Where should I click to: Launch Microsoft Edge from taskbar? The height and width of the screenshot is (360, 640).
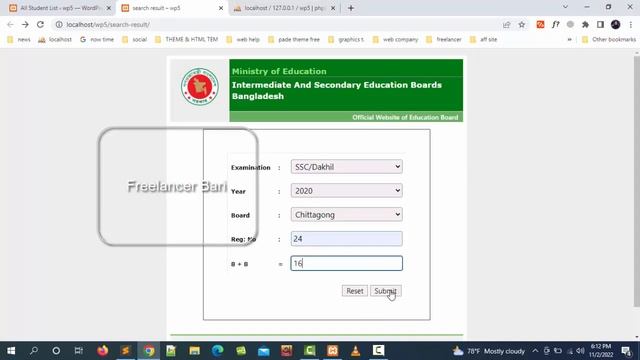click(x=218, y=351)
